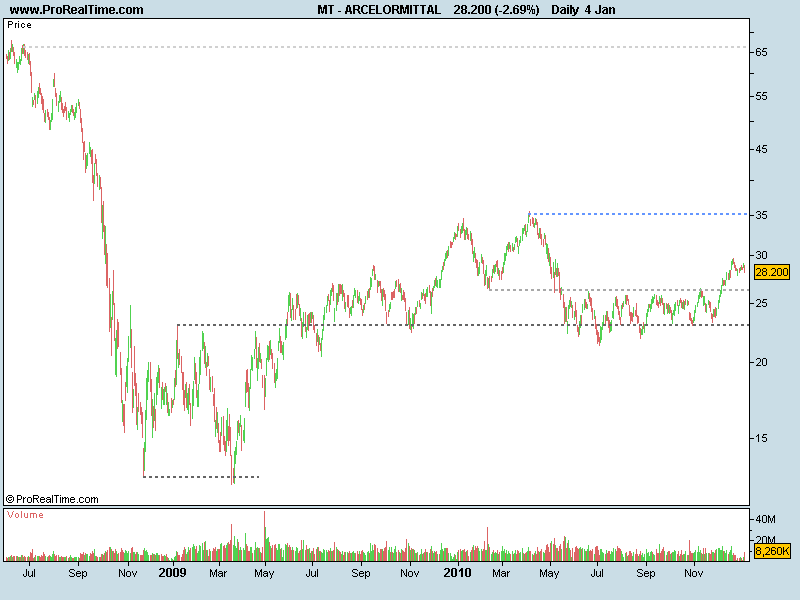Click the 28.200 (-2.69%) quote in header
The height and width of the screenshot is (600, 800).
coord(496,10)
